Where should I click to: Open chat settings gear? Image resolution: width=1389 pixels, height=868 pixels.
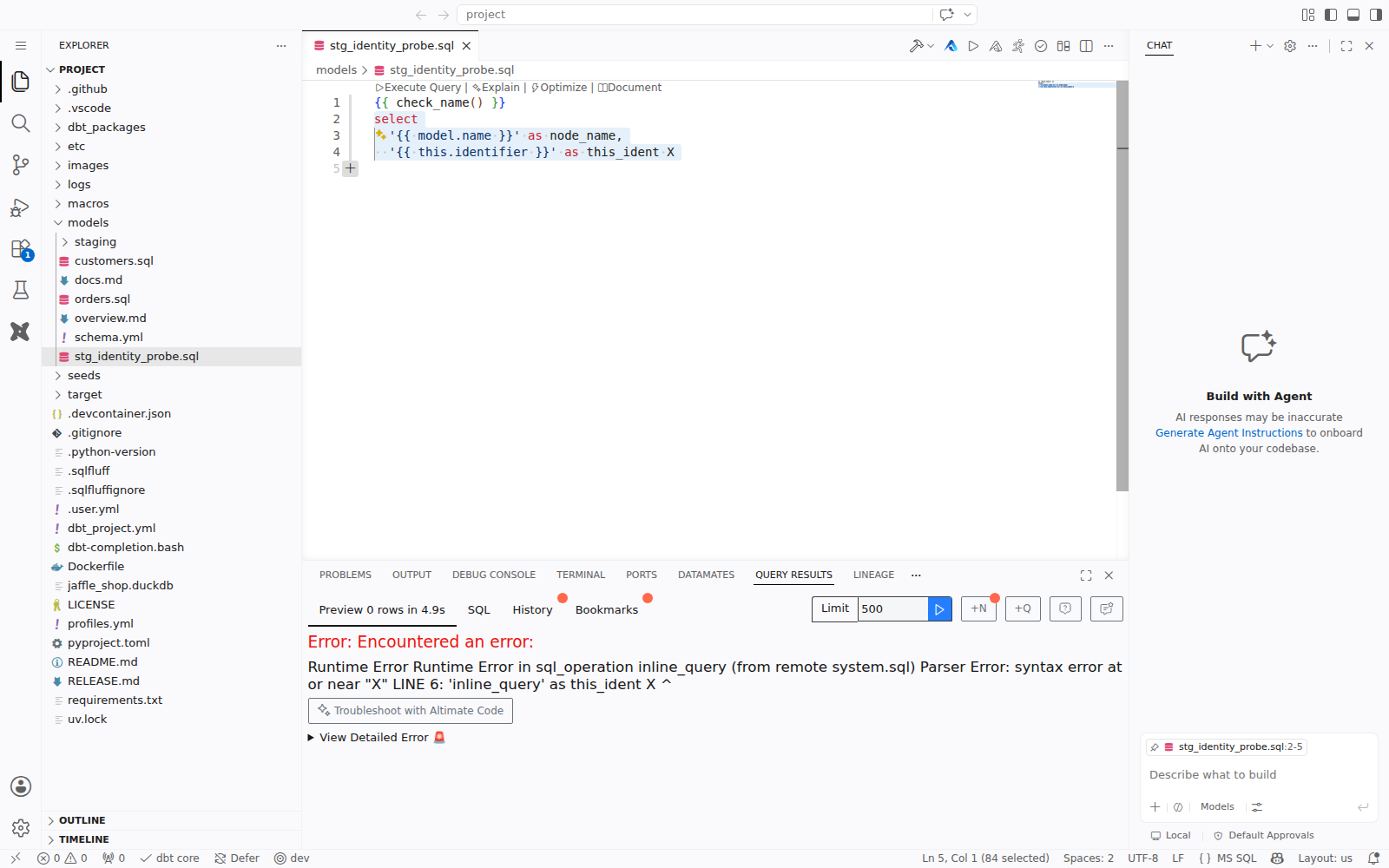point(1290,46)
